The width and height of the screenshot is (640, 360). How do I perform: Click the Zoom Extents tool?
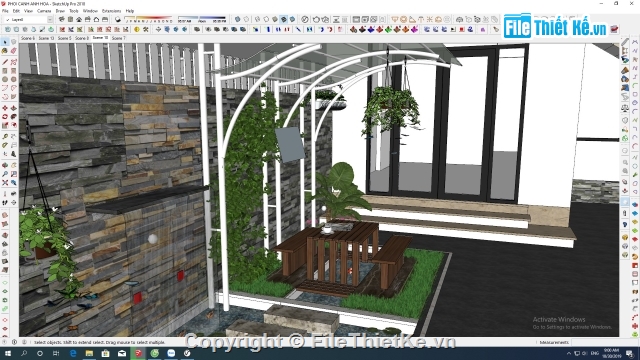click(x=5, y=182)
